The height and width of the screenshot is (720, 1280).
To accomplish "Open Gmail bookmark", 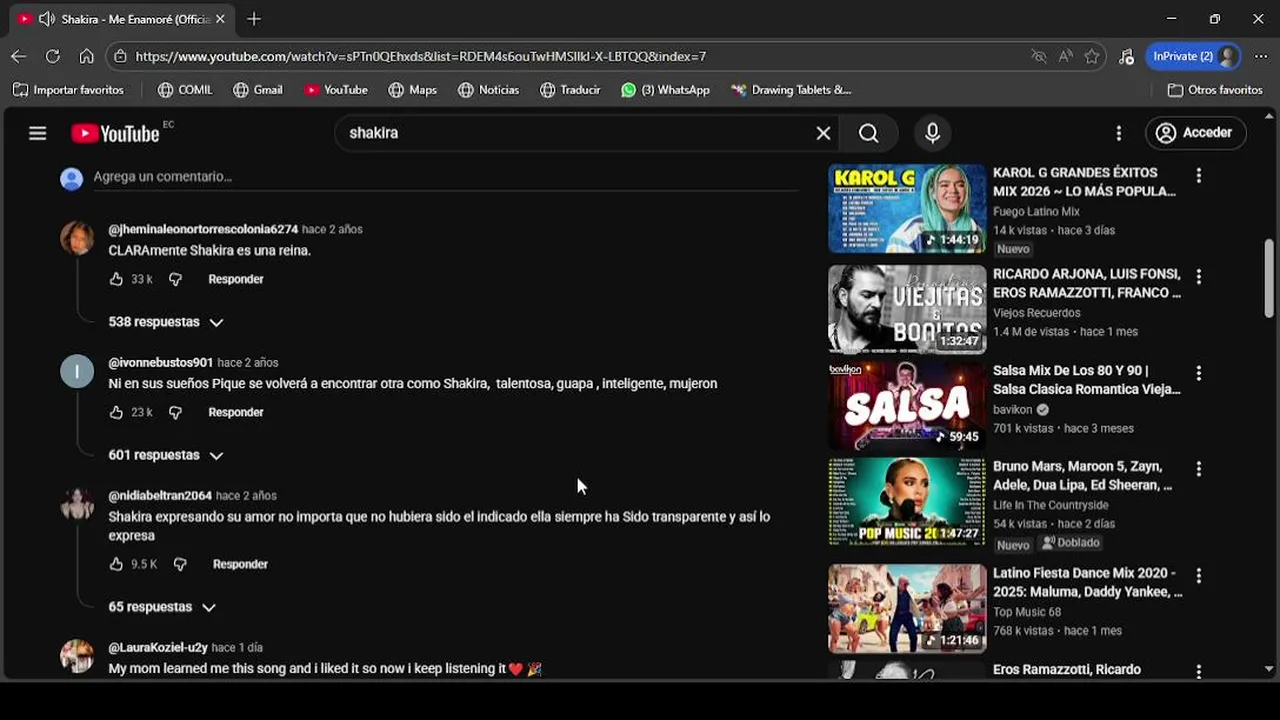I will [x=258, y=90].
